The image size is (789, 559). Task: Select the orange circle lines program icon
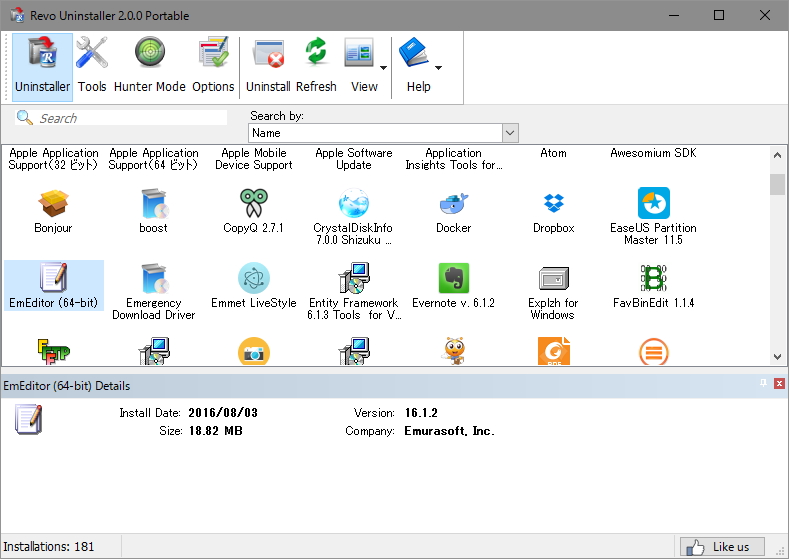[x=654, y=351]
